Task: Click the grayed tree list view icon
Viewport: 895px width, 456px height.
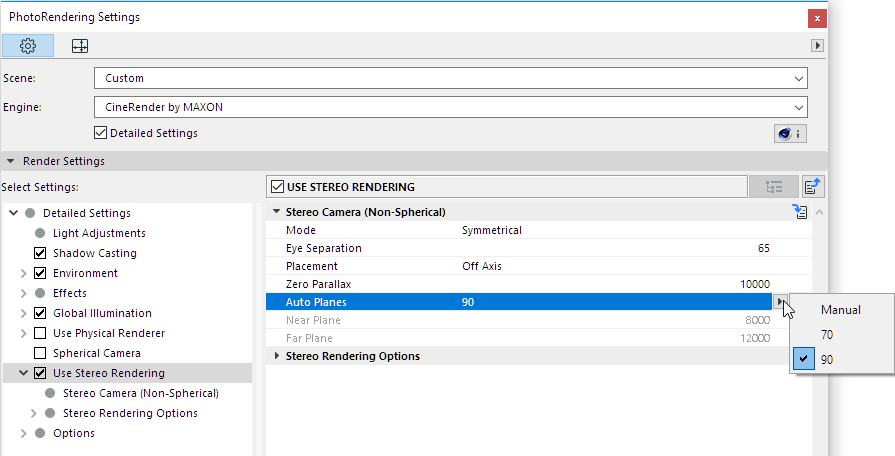Action: tap(774, 186)
